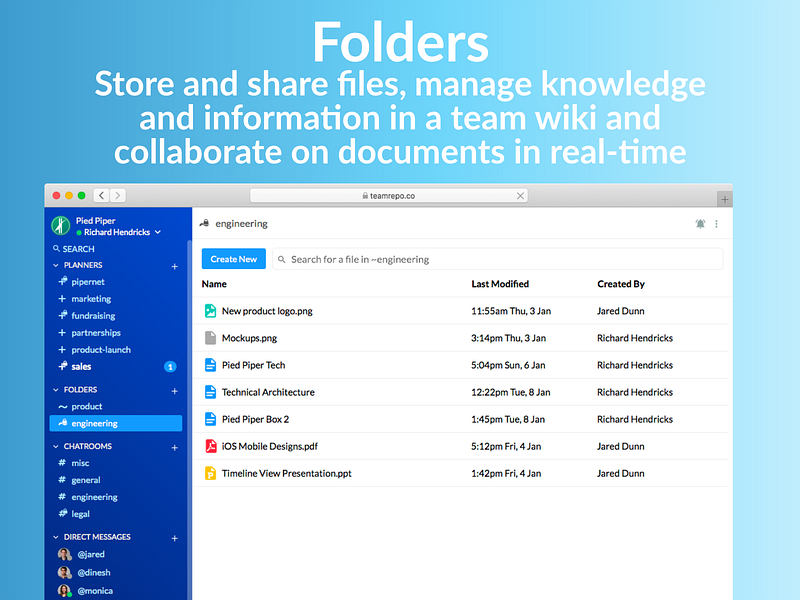Open a new browser tab with plus
Screen dimensions: 800x600
(724, 199)
